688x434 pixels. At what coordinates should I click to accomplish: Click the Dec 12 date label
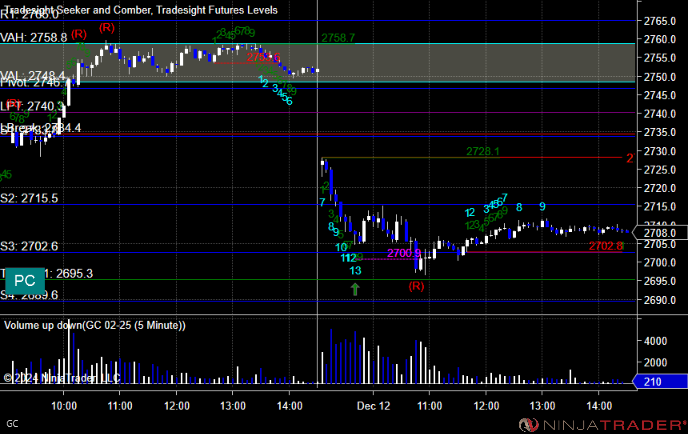click(373, 406)
